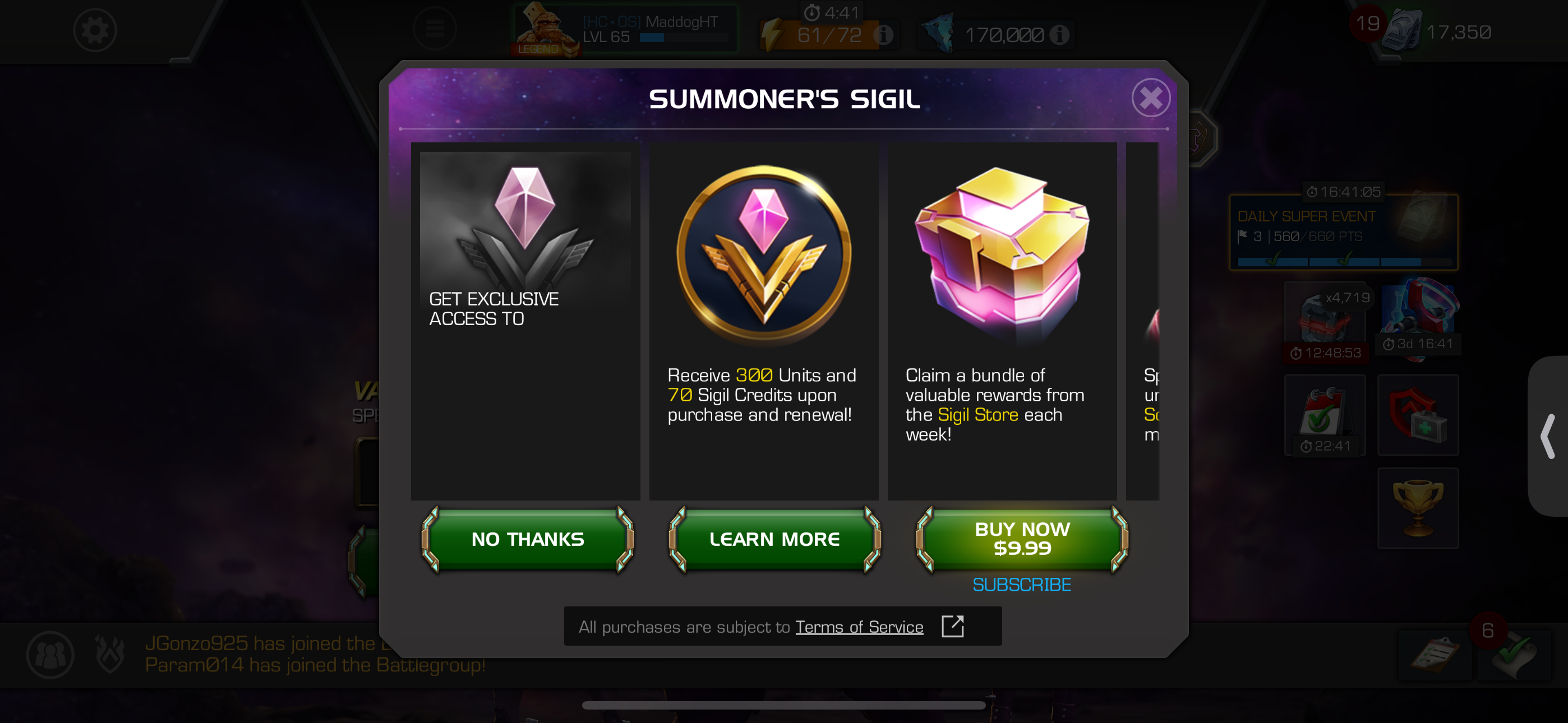
Task: Show info next to 170,000 resource
Action: [x=1059, y=35]
